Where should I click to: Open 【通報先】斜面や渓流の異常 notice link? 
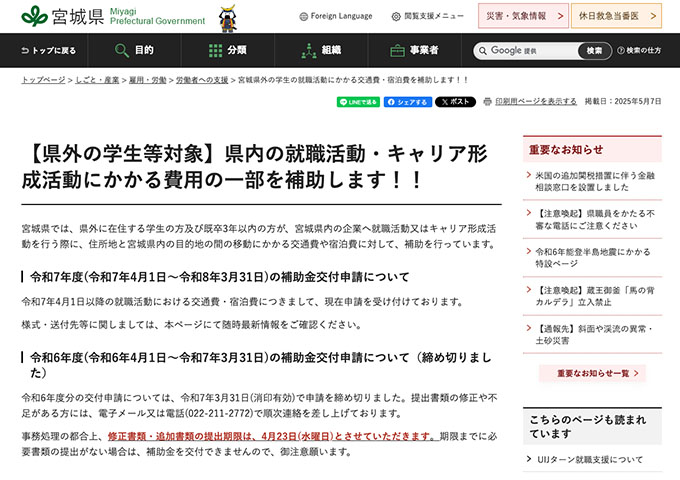click(594, 334)
